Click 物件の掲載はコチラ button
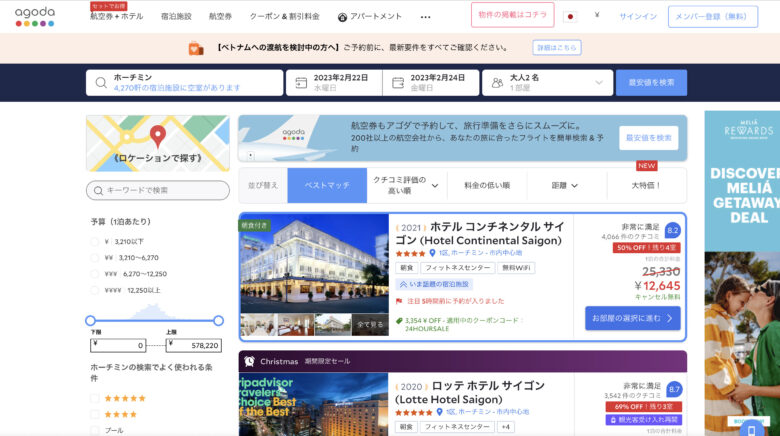 tap(512, 15)
